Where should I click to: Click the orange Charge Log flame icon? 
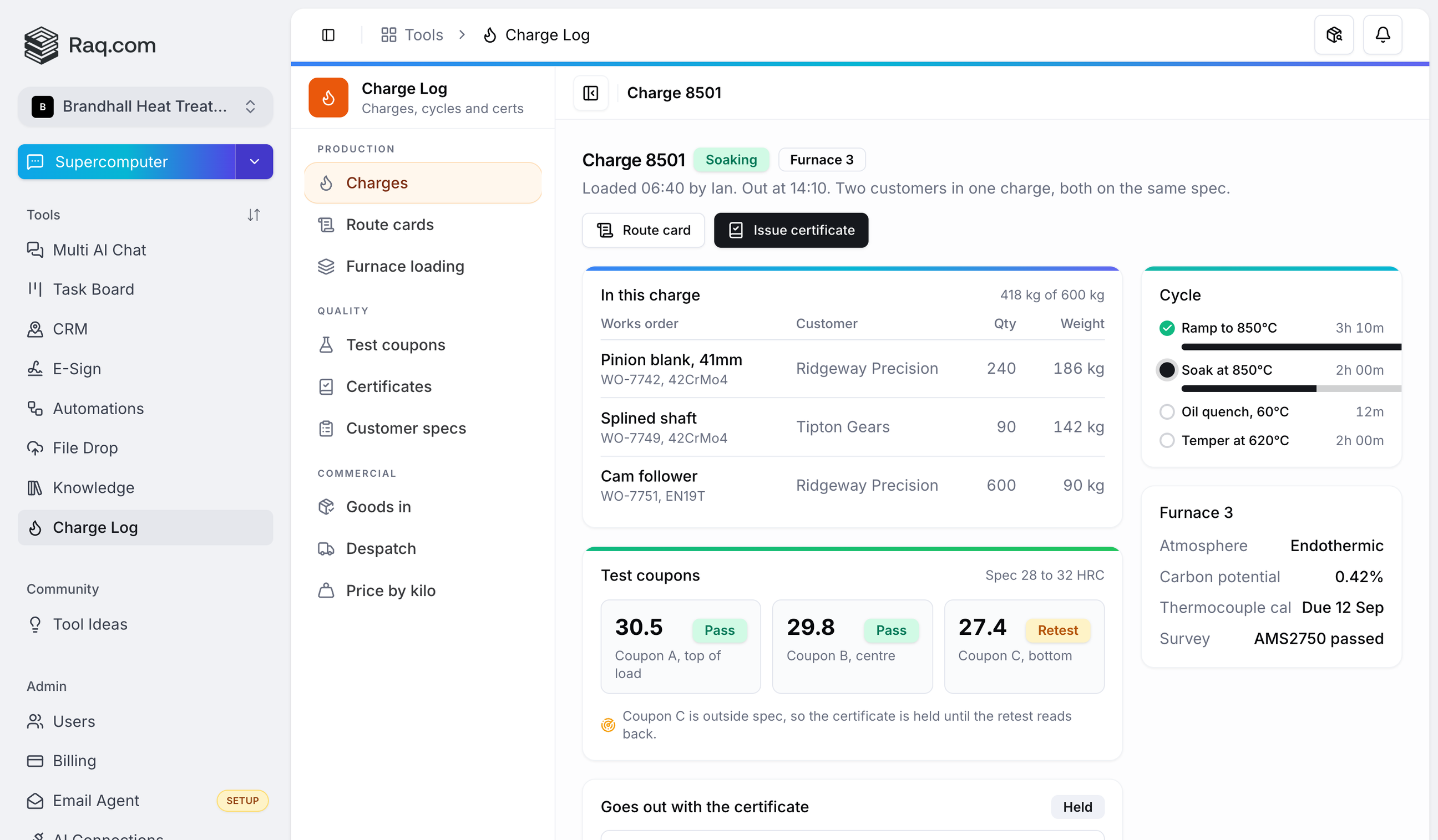point(328,98)
